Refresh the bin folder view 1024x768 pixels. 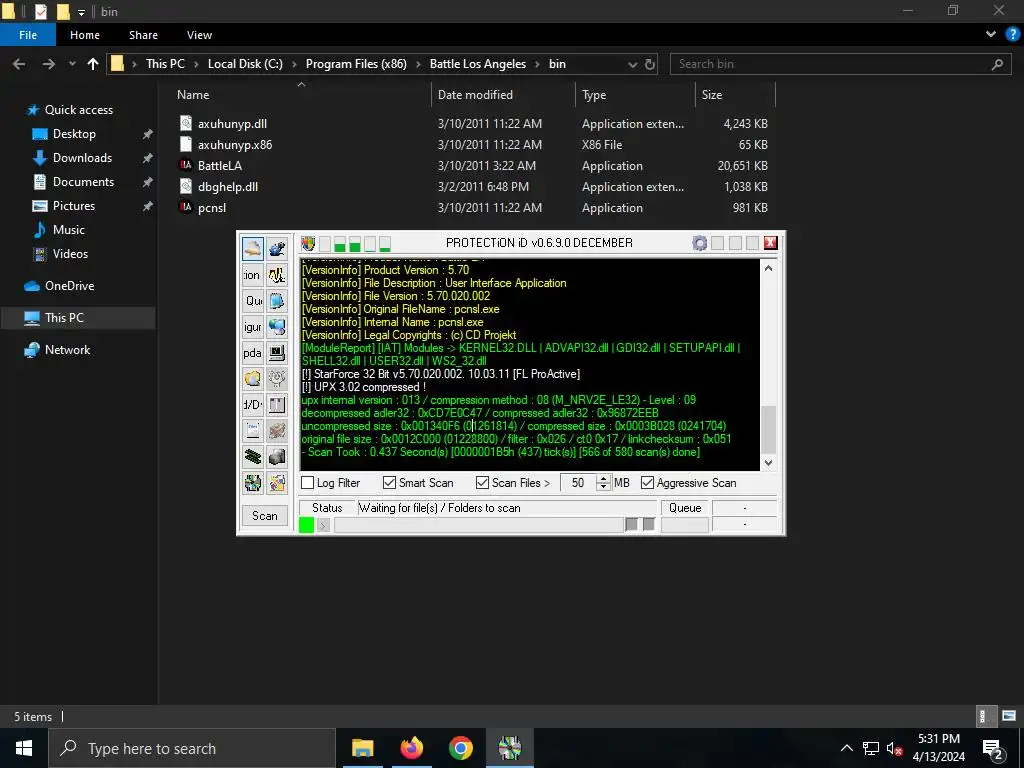tap(650, 64)
